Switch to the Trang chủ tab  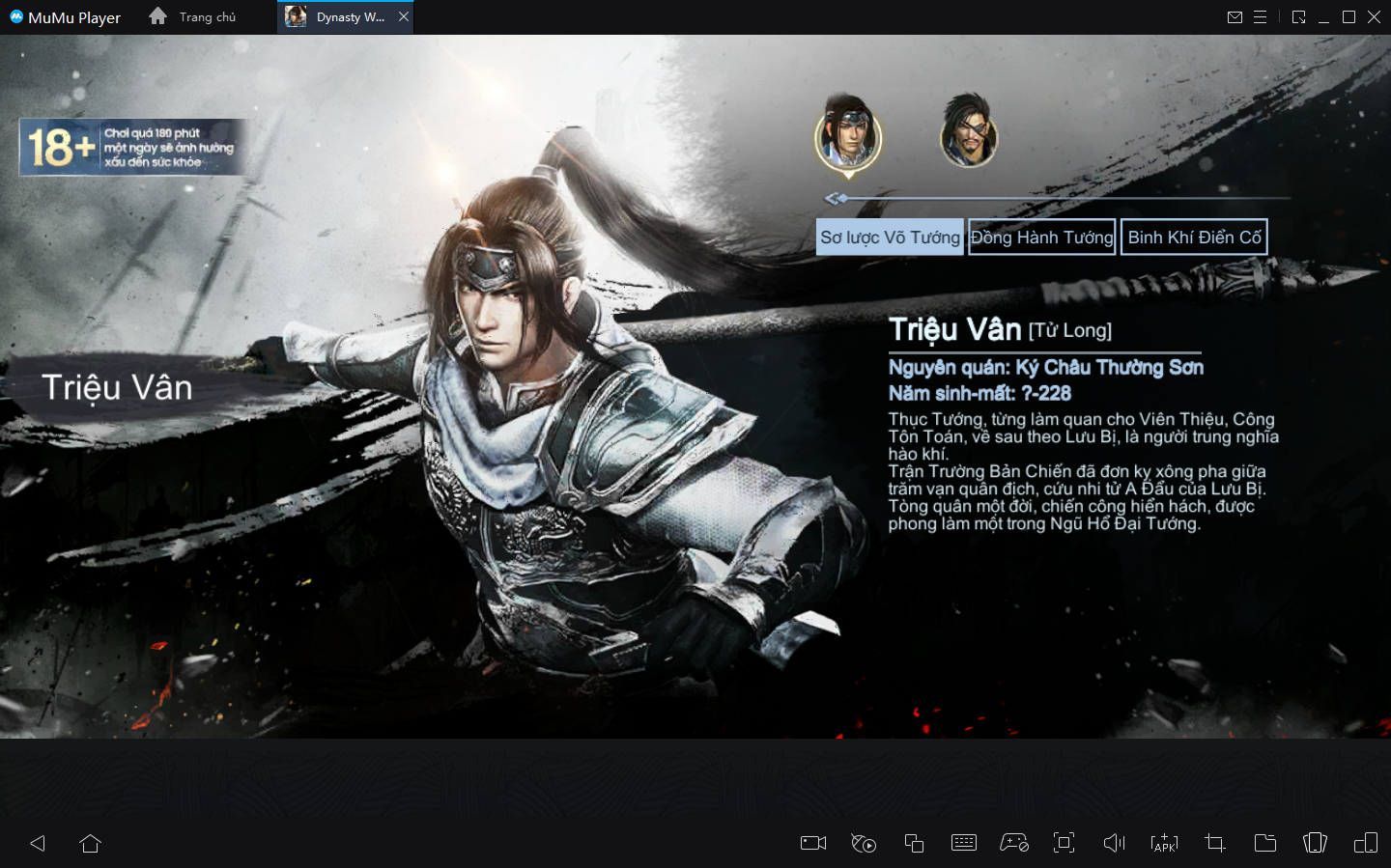(x=193, y=17)
